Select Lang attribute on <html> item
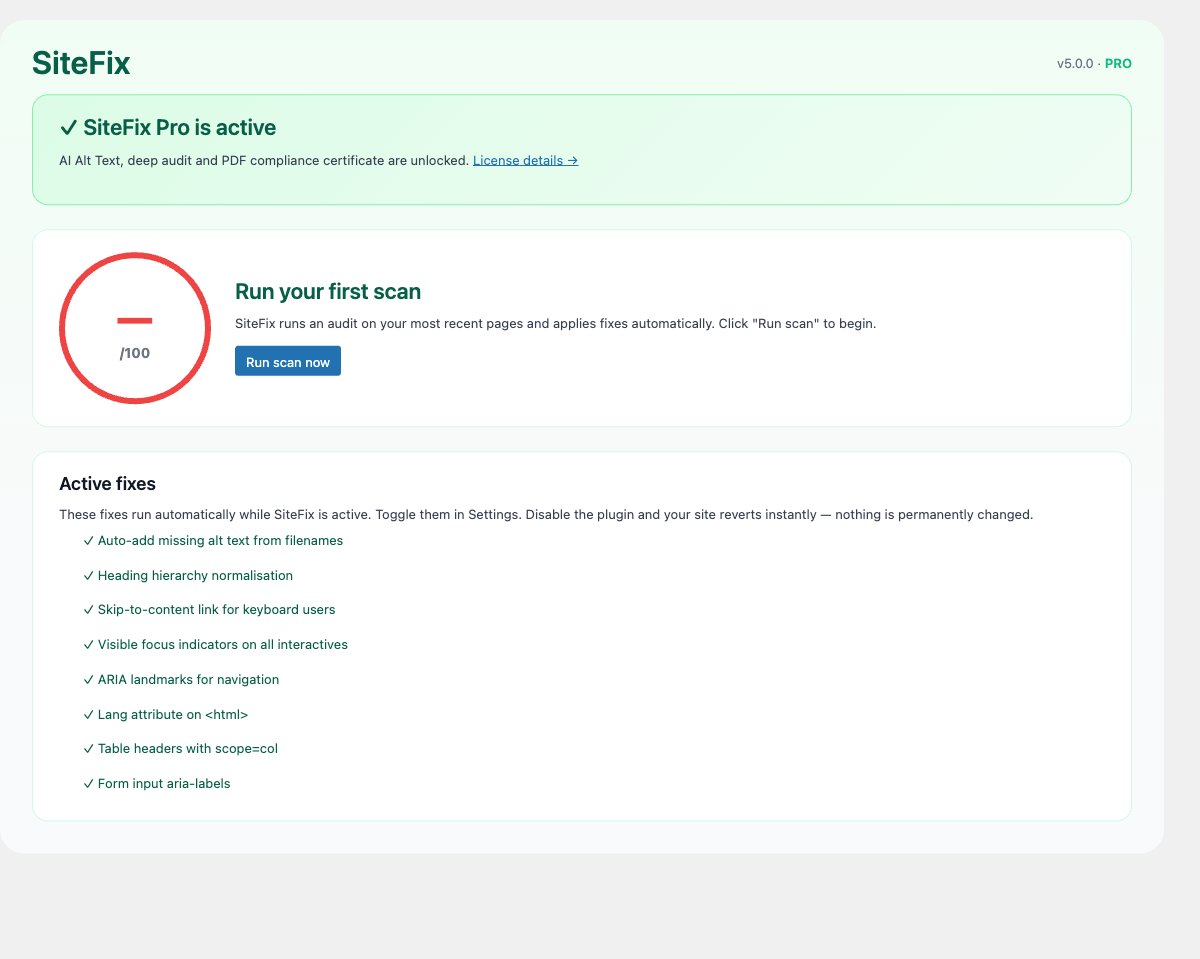This screenshot has width=1200, height=959. coord(165,715)
